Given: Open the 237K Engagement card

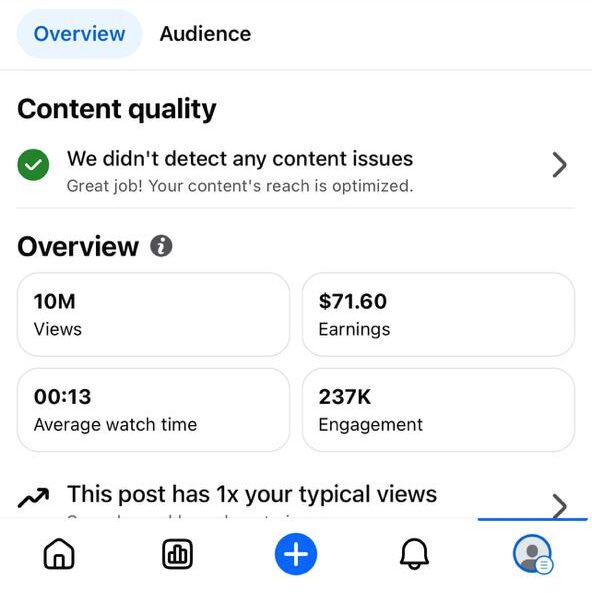Looking at the screenshot, I should (438, 410).
